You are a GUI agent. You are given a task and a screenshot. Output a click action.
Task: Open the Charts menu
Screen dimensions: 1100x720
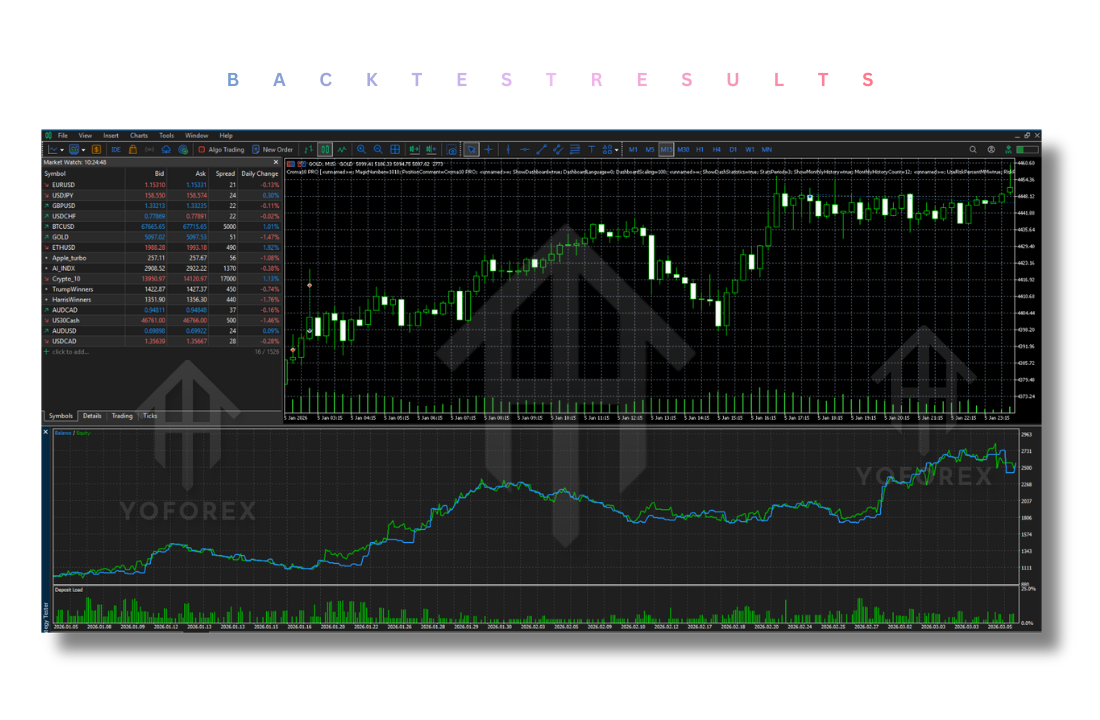point(138,135)
